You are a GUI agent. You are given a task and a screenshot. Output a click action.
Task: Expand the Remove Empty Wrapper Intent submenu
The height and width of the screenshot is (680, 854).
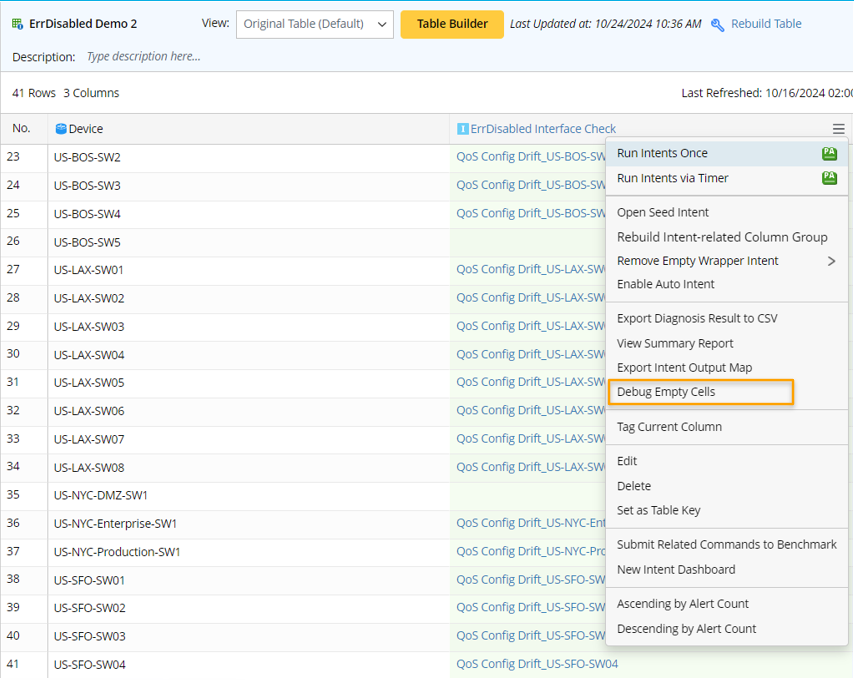(x=831, y=261)
